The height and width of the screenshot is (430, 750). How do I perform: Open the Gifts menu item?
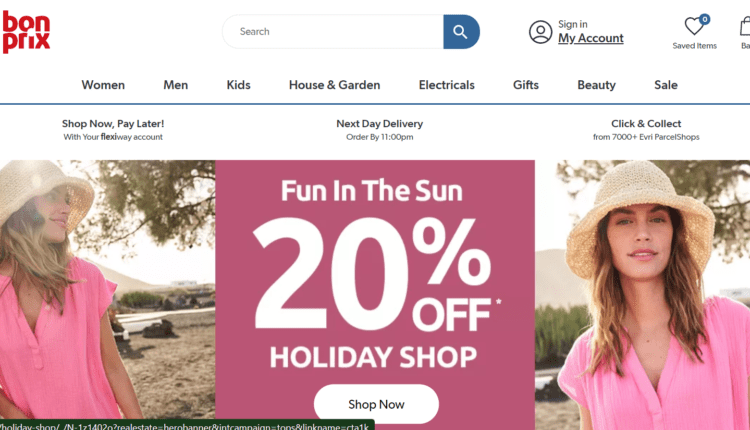coord(526,85)
